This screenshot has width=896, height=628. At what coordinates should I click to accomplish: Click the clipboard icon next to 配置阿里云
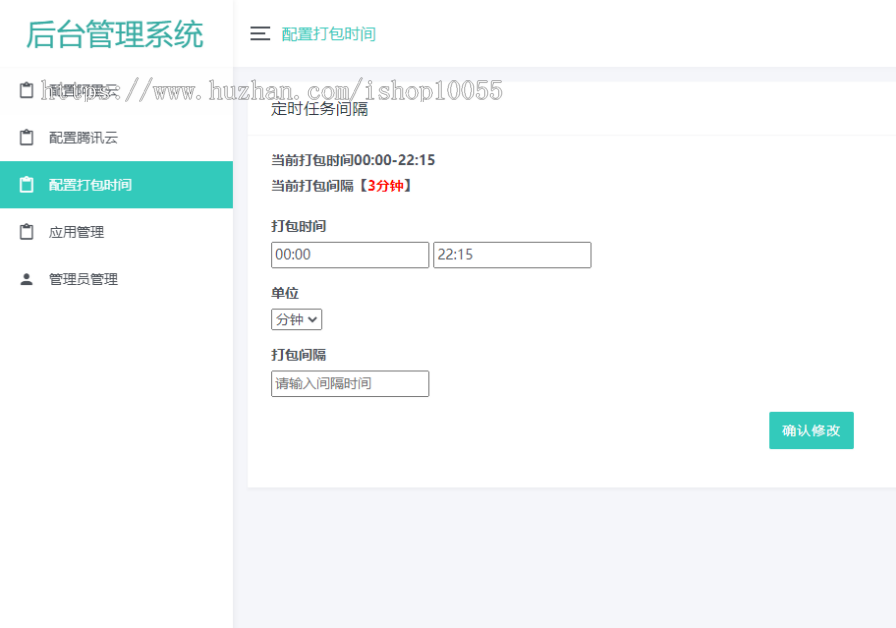23,89
